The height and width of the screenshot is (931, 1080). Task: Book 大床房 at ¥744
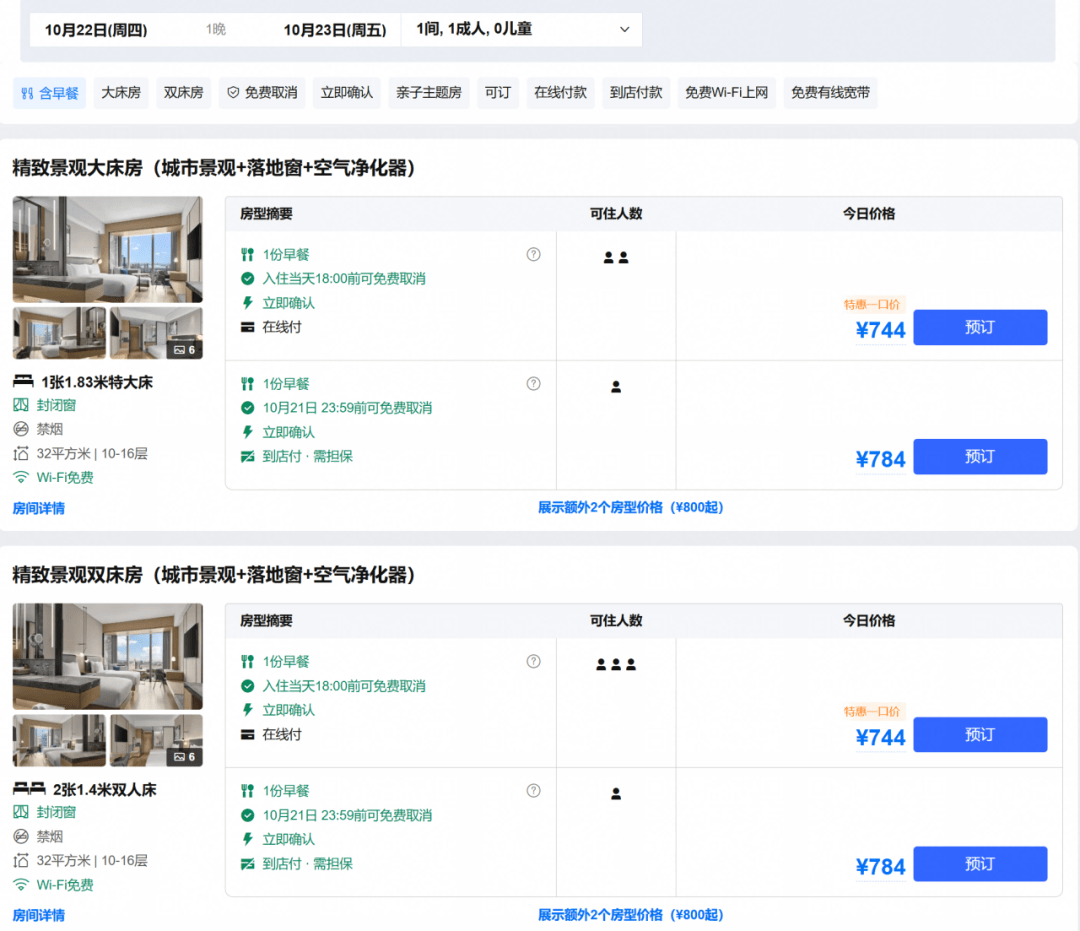click(x=979, y=327)
